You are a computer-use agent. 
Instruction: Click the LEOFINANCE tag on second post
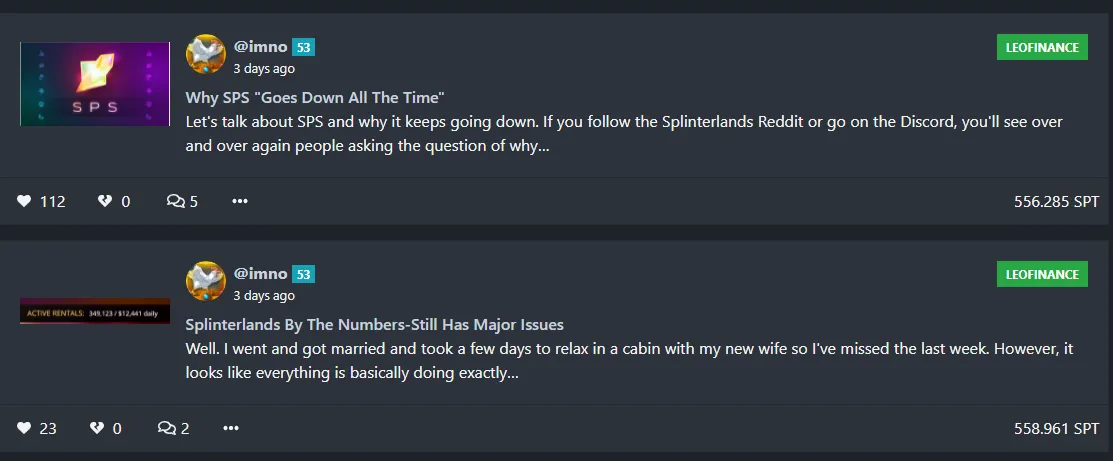(x=1042, y=274)
